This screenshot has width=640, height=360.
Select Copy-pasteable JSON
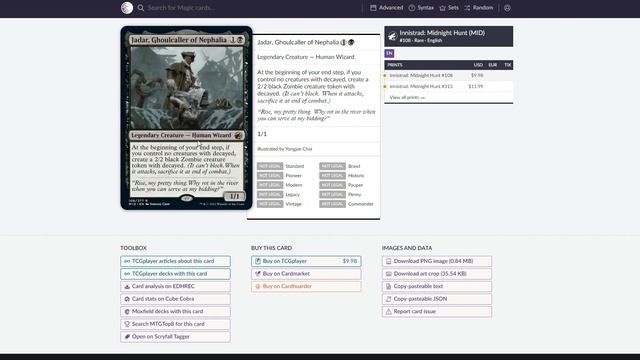coord(437,299)
